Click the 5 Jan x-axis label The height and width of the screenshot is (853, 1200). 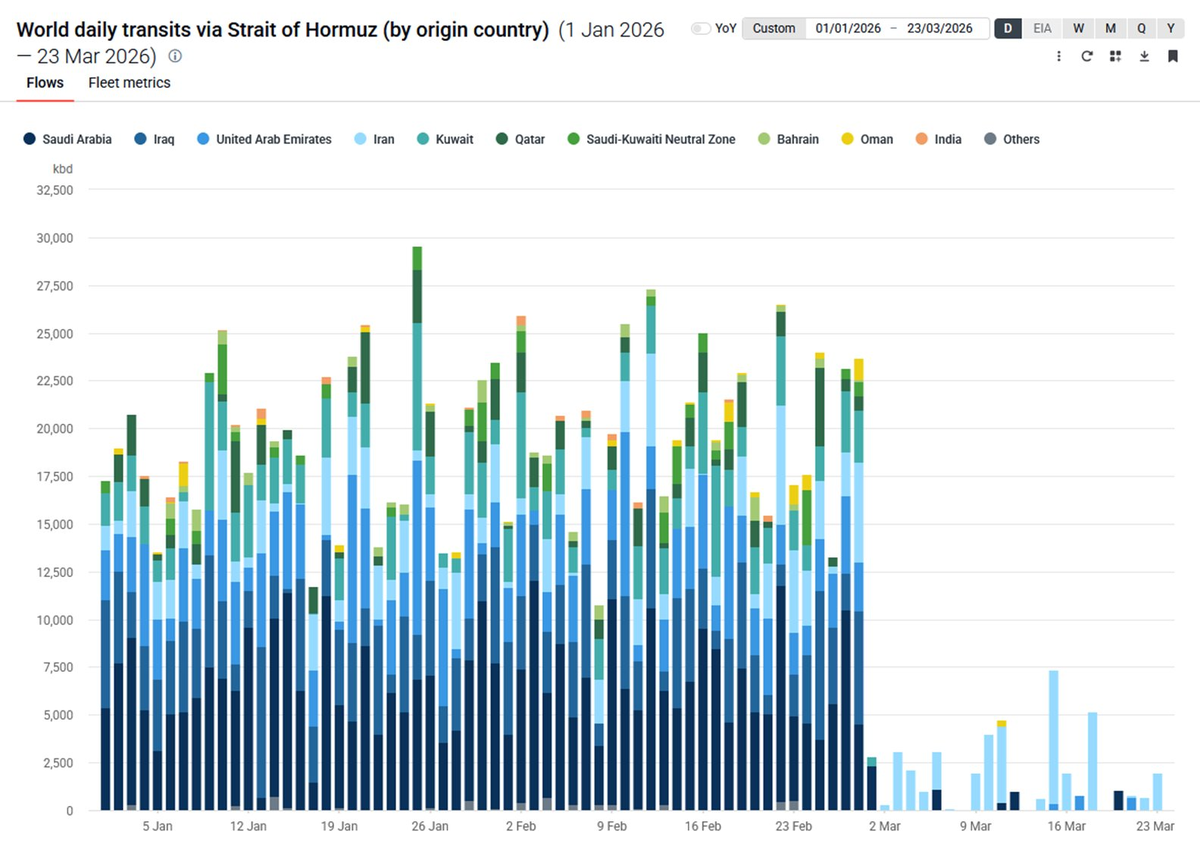[157, 827]
